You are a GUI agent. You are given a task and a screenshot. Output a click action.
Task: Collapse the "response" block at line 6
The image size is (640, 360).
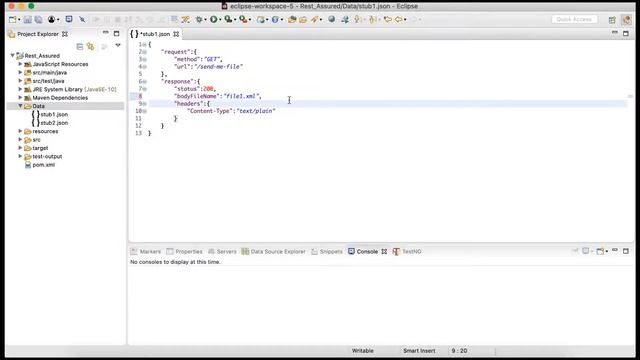click(144, 81)
